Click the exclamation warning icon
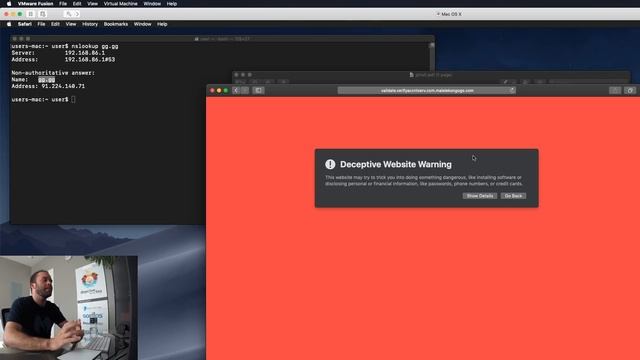 pos(330,164)
